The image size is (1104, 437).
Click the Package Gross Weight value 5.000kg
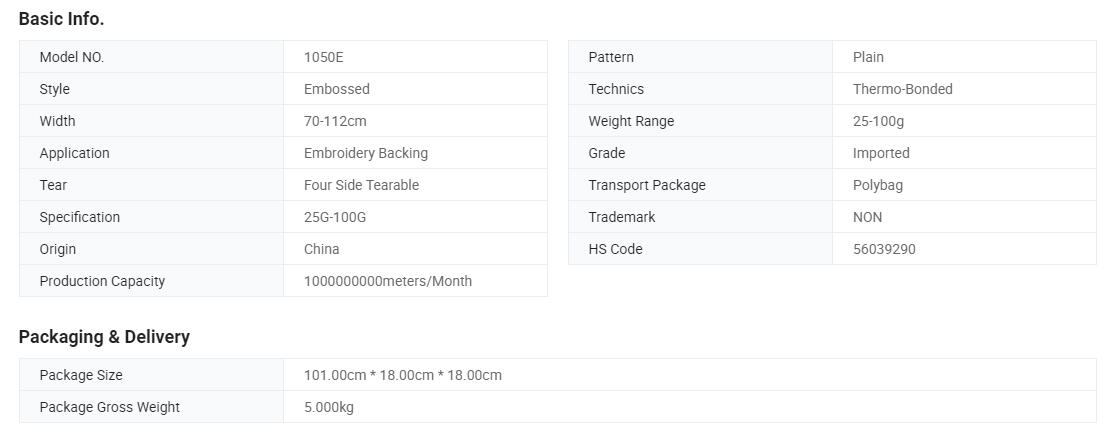pyautogui.click(x=329, y=407)
